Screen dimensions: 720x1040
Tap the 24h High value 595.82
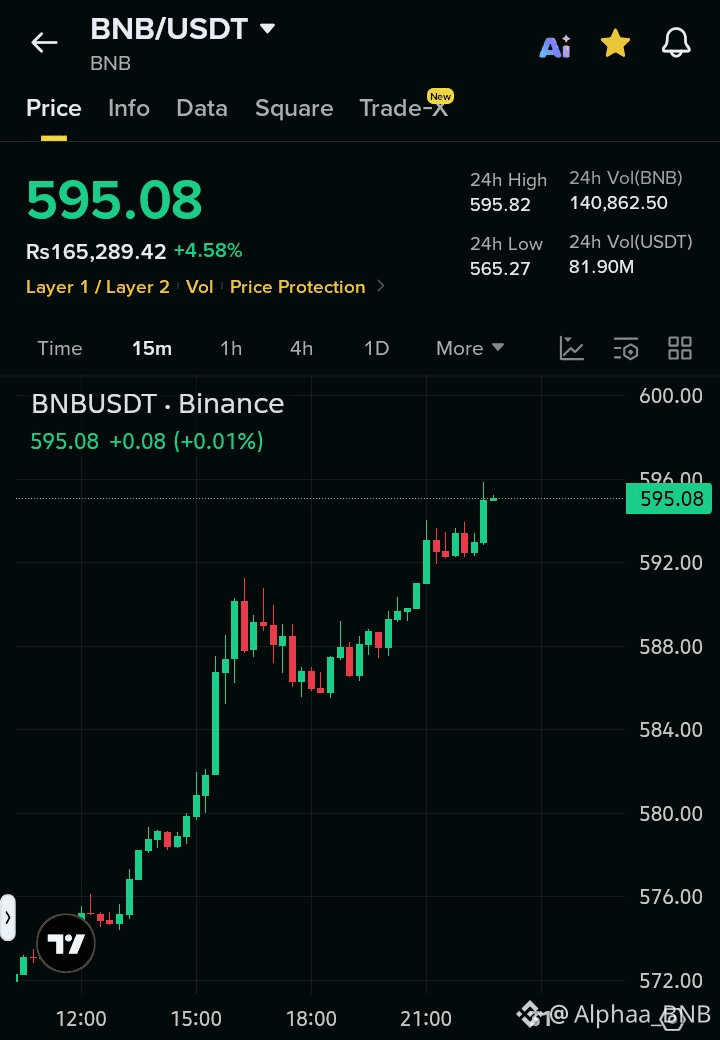(501, 205)
